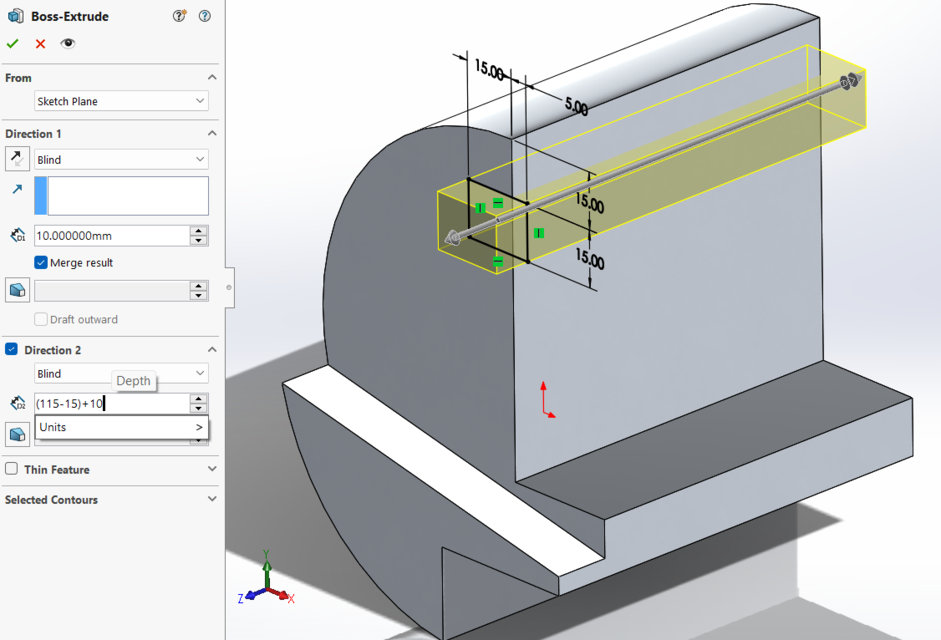Cancel the extrude with the red X
The width and height of the screenshot is (941, 640).
40,43
